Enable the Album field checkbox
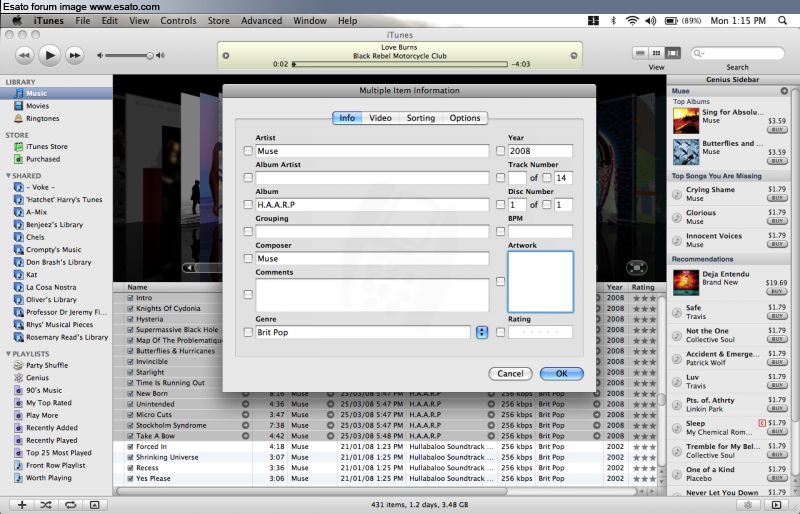The width and height of the screenshot is (800, 514). pos(248,205)
